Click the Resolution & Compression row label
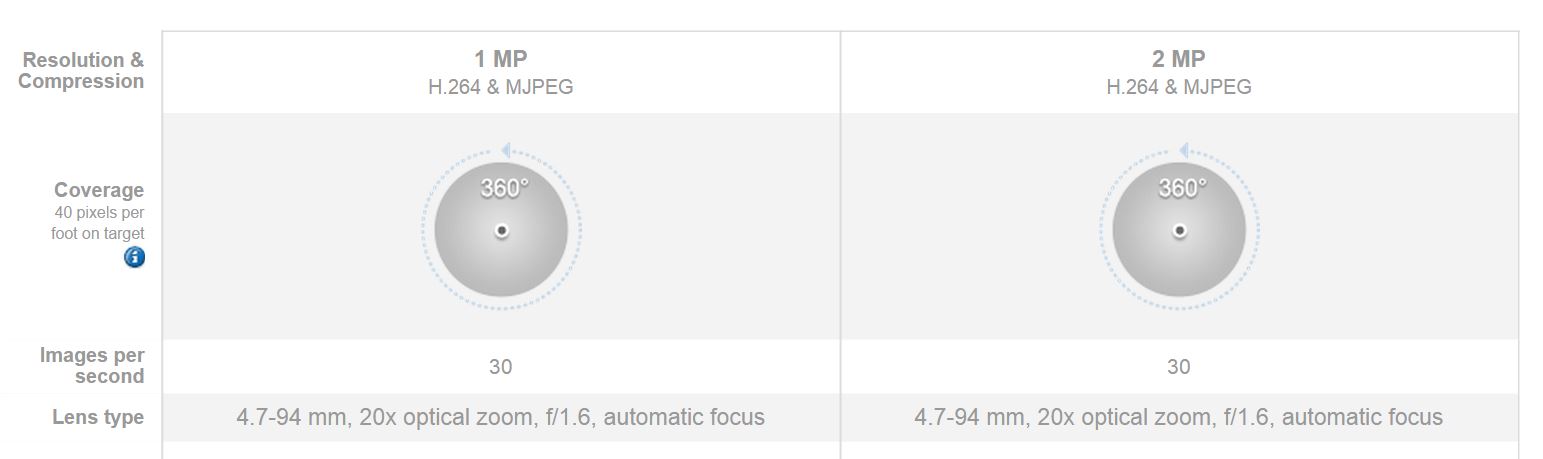 coord(82,71)
